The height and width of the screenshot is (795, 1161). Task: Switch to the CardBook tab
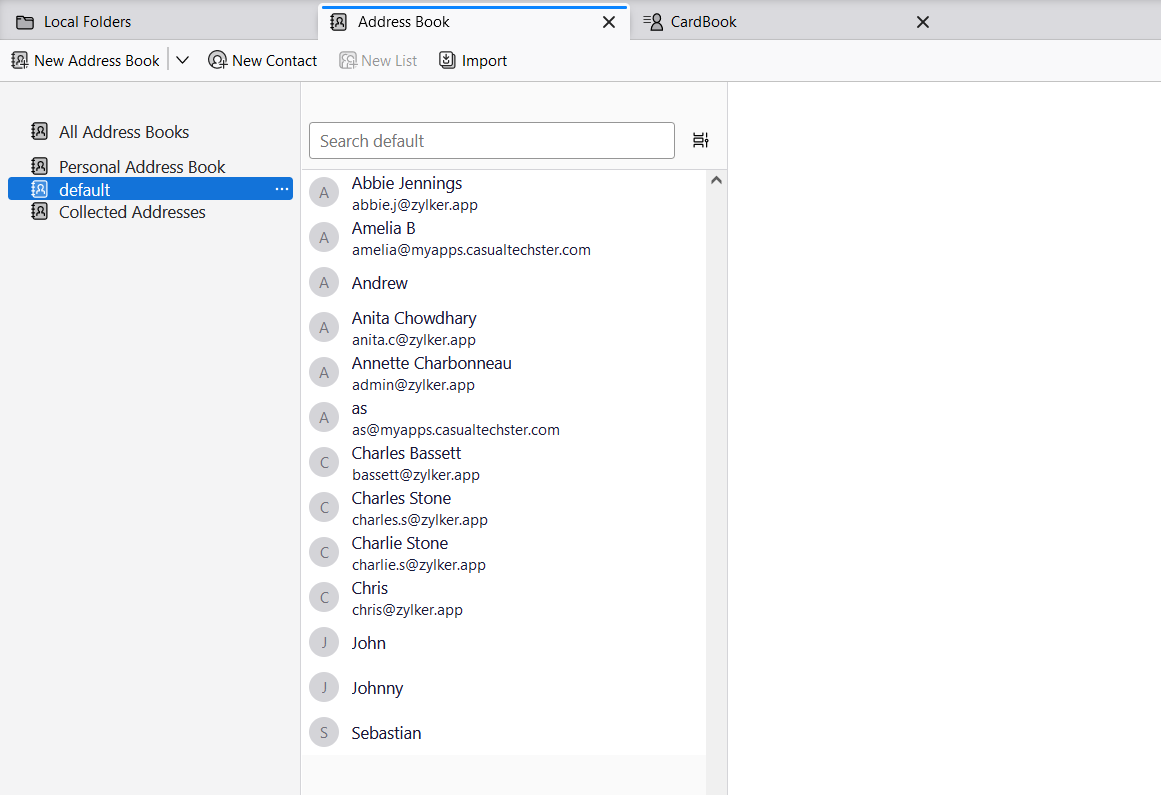(785, 22)
